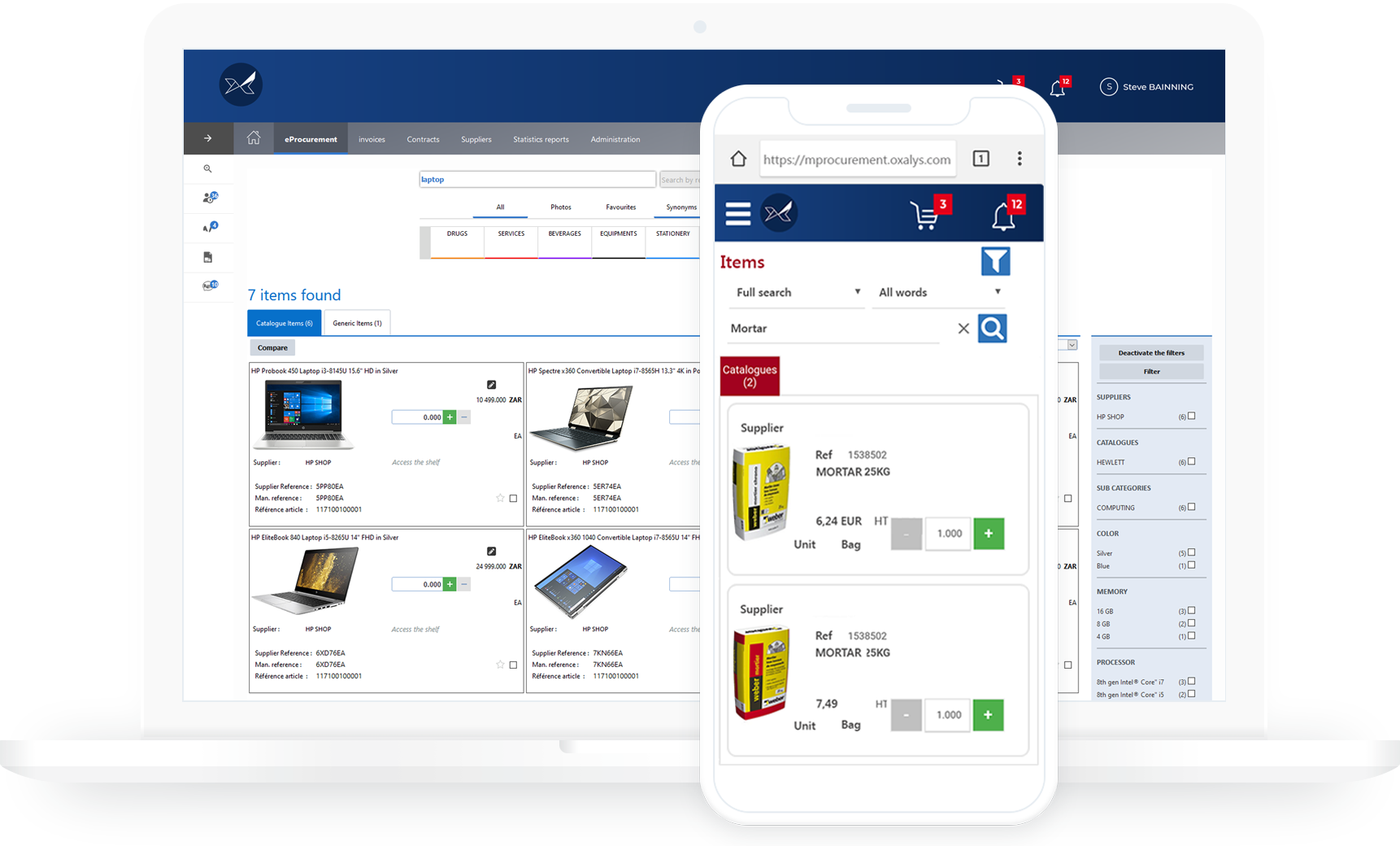Tap the mobile filter funnel icon

click(996, 262)
